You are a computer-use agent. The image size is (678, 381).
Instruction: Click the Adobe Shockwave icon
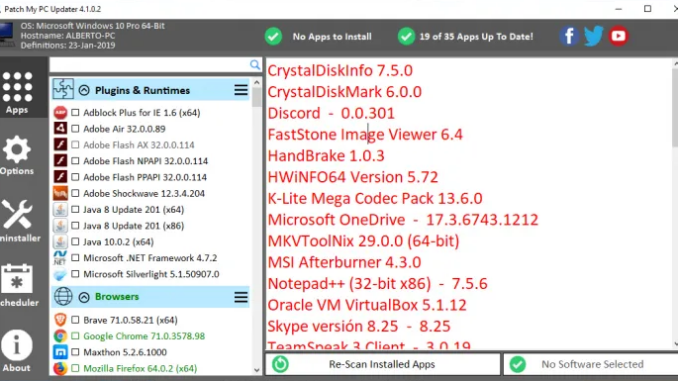click(x=60, y=193)
